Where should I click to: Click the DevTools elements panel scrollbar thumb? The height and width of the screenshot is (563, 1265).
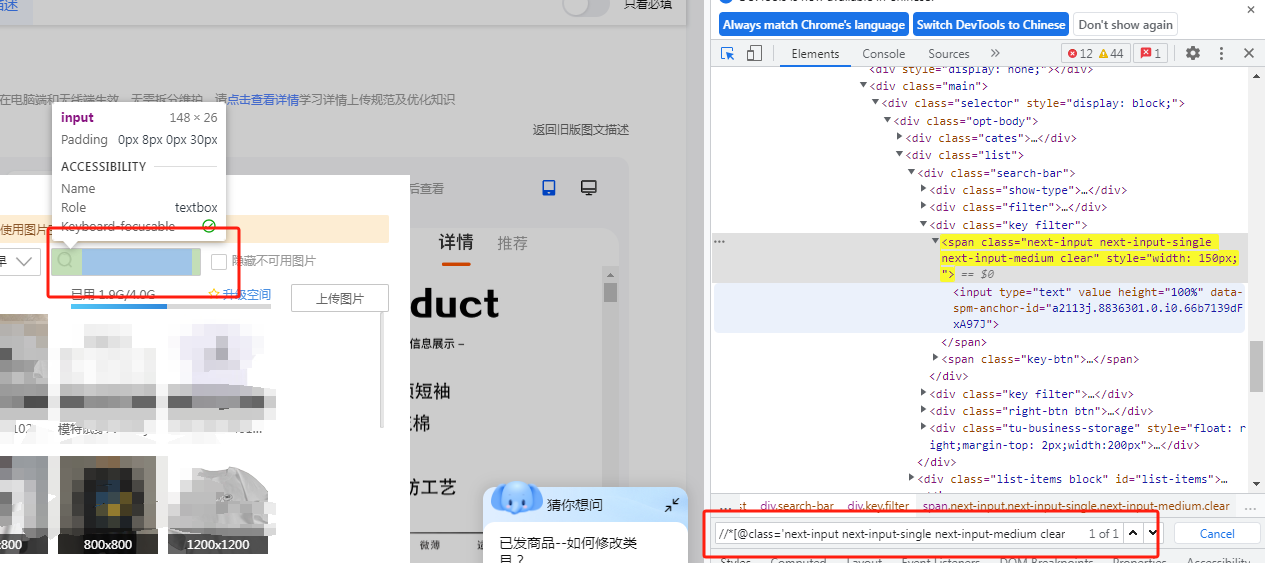tap(1257, 366)
